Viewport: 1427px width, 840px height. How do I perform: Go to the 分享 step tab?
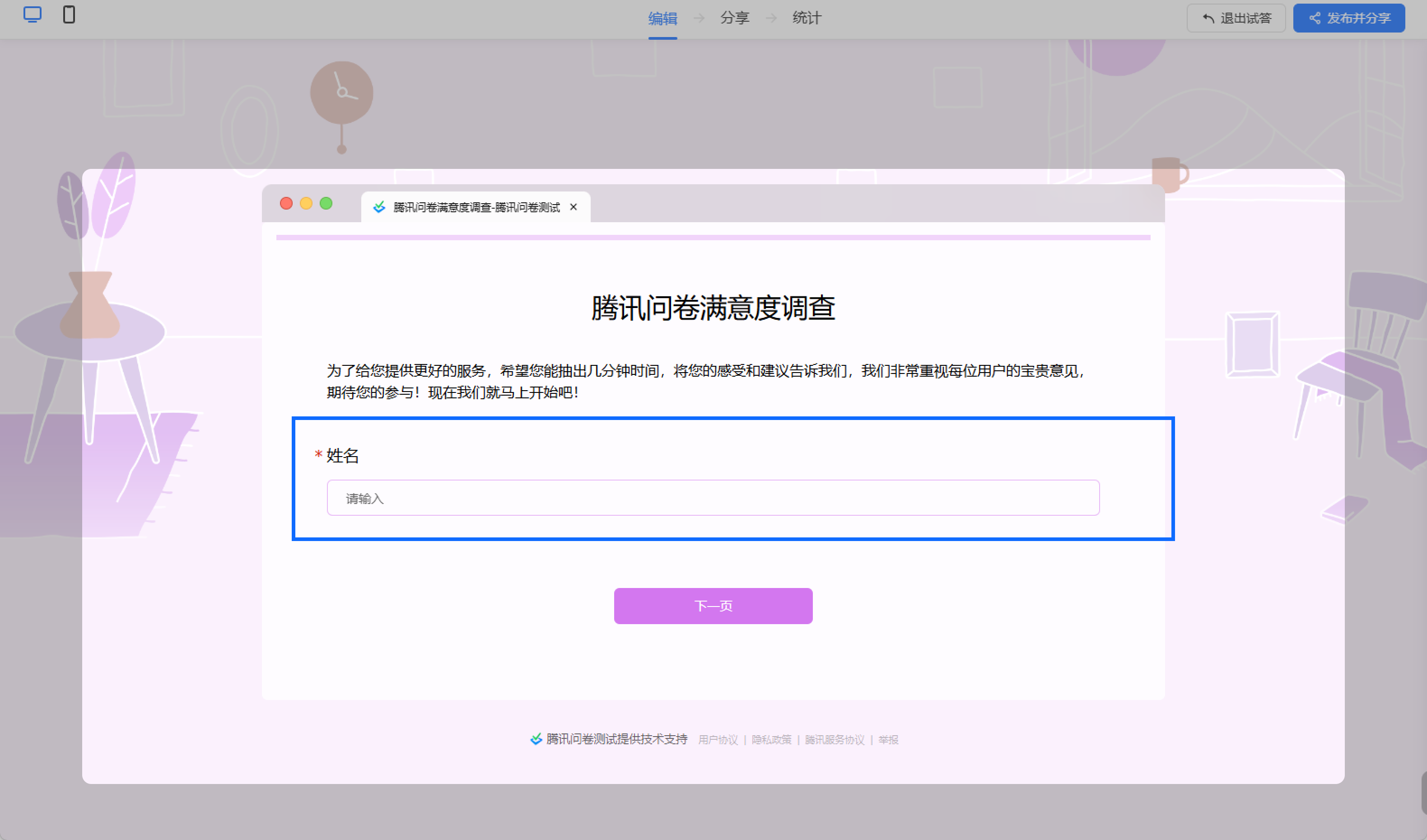[734, 18]
